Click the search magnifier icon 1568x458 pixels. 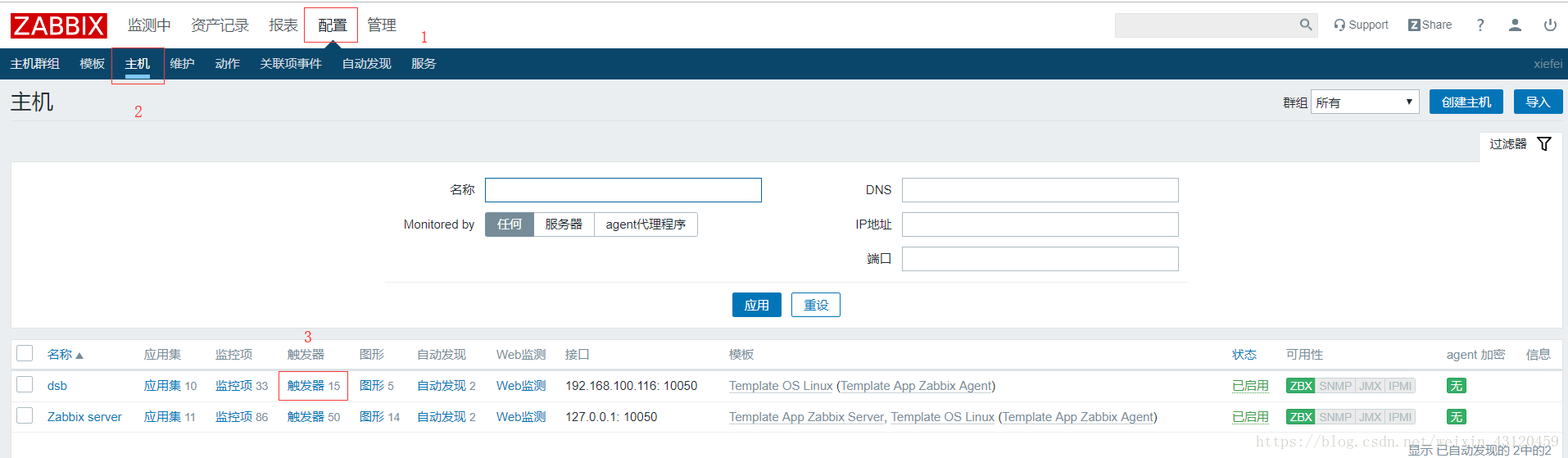click(x=1306, y=25)
